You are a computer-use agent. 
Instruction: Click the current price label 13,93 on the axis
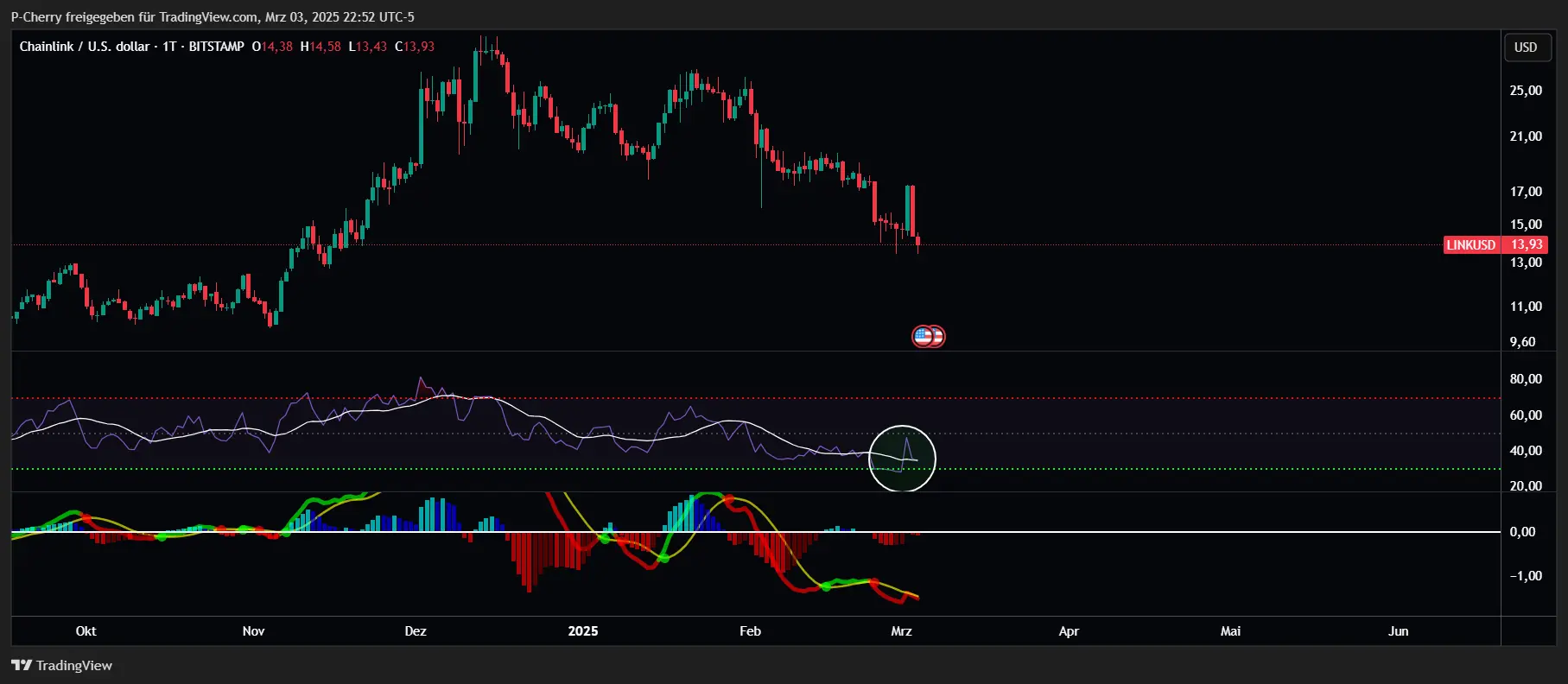click(x=1526, y=245)
